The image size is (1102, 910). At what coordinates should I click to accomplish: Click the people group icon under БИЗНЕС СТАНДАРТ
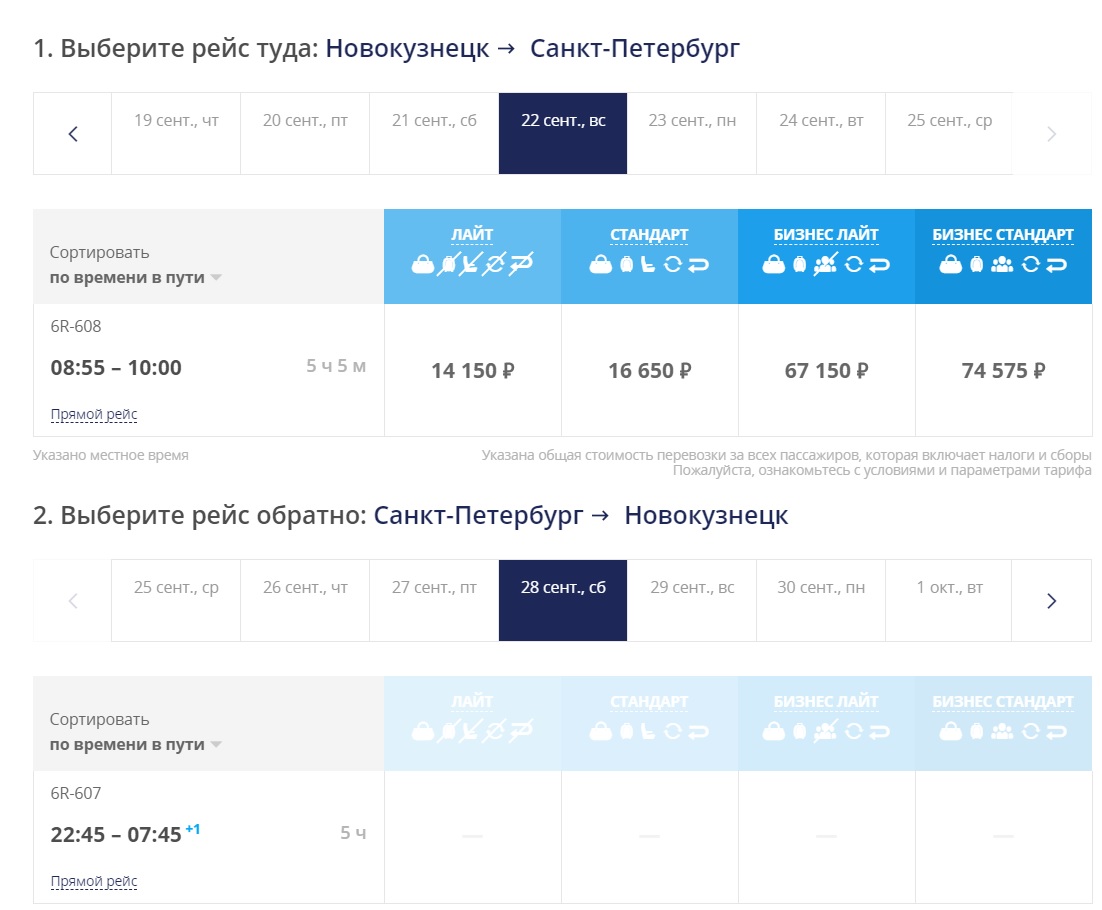point(1002,264)
